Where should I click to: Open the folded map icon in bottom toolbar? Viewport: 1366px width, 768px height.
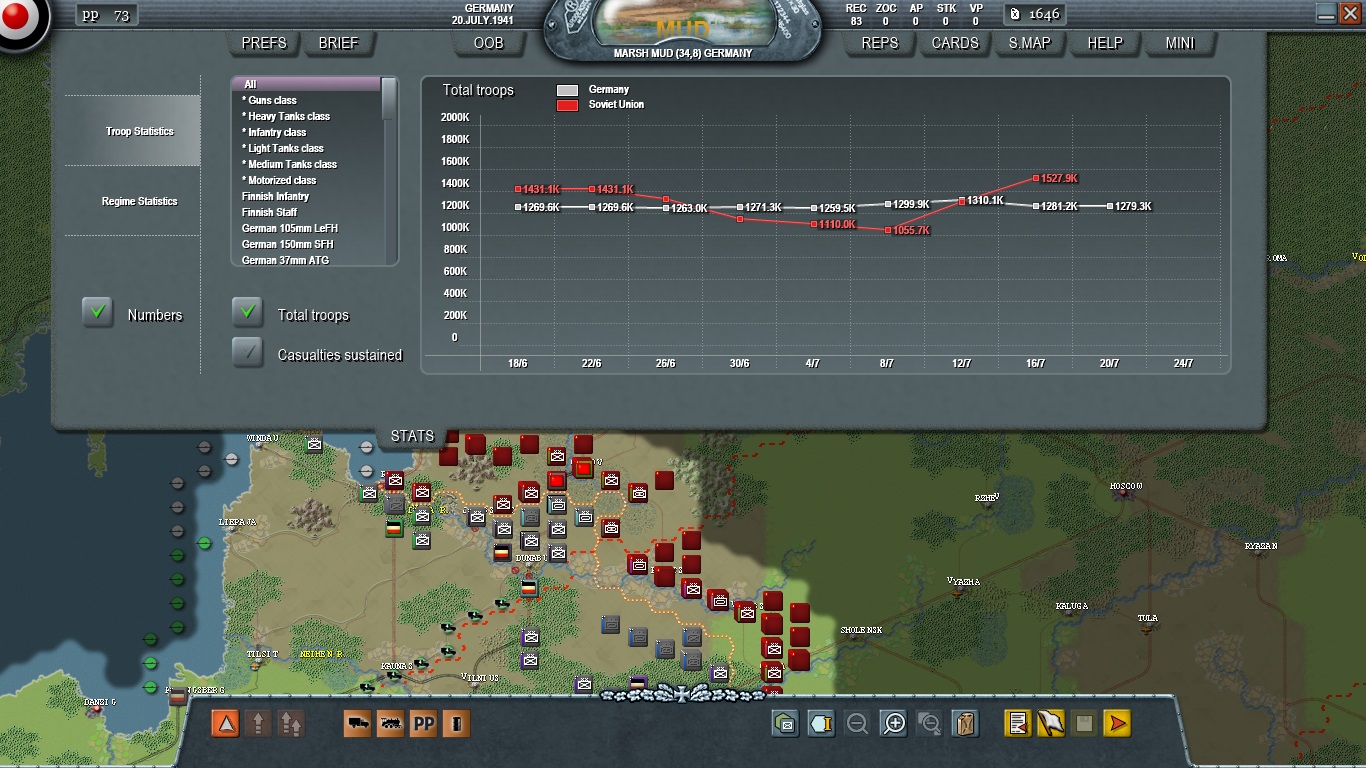tap(965, 723)
